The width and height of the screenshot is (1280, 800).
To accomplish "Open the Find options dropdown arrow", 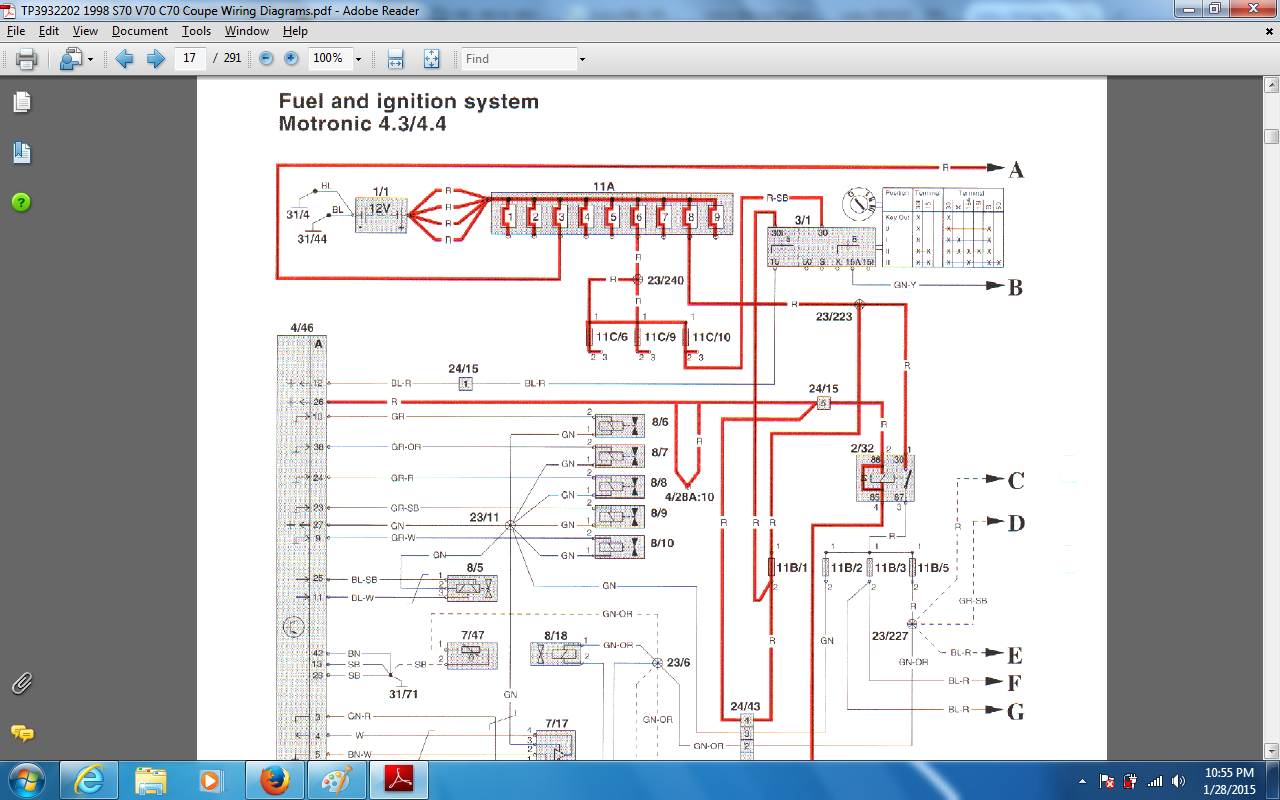I will click(582, 59).
